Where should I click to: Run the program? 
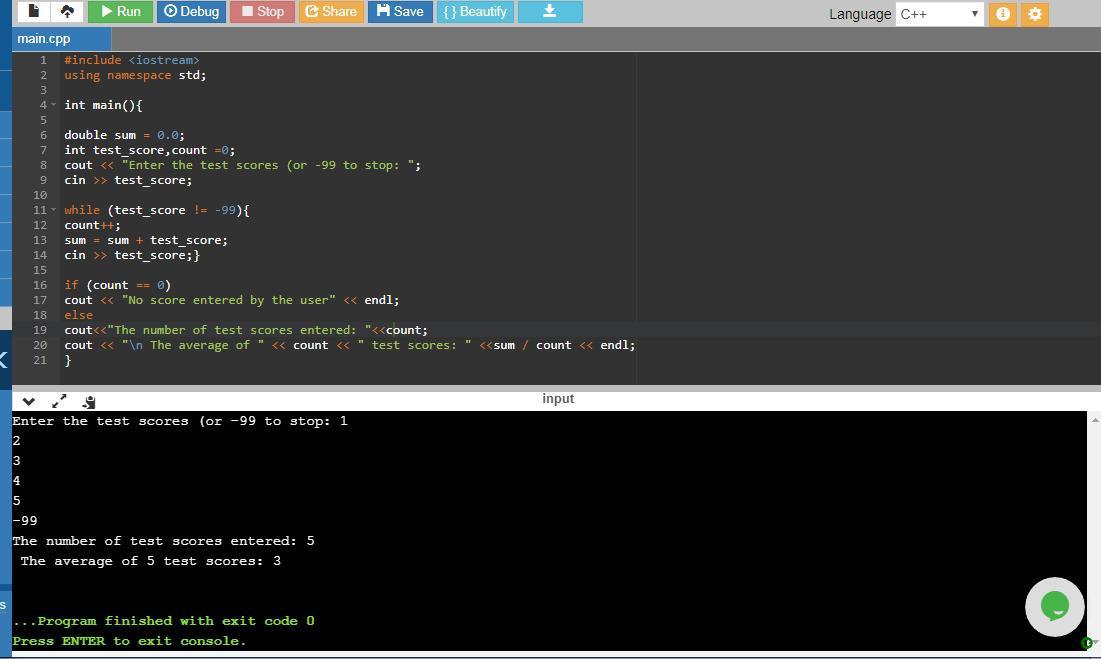tap(120, 12)
